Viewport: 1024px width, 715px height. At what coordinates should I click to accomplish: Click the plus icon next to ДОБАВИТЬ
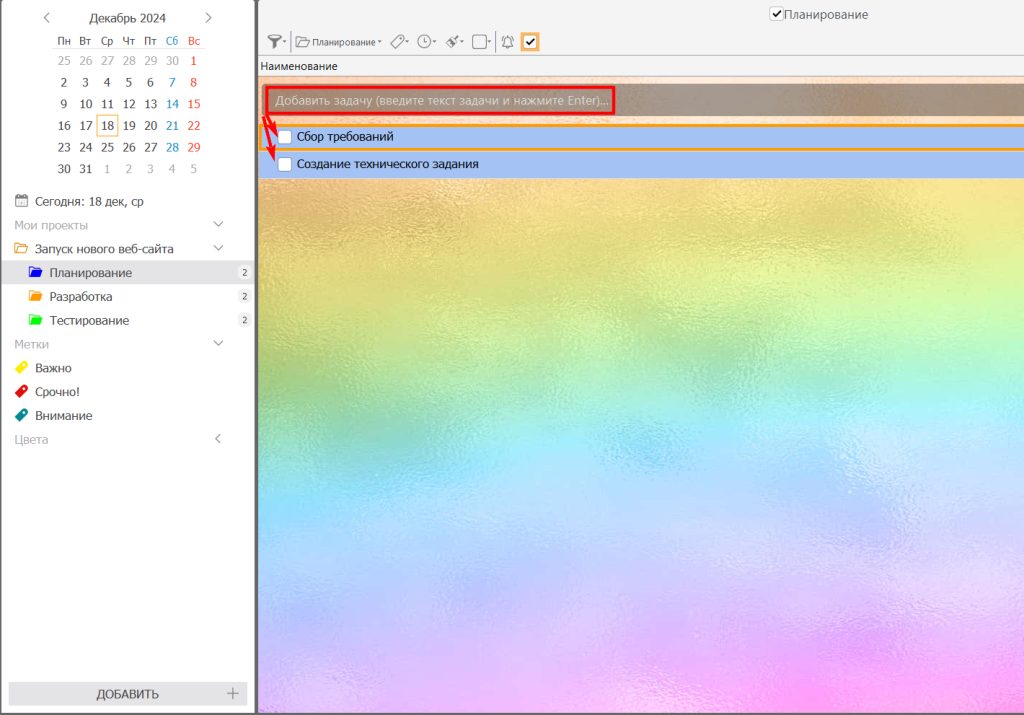(x=233, y=694)
